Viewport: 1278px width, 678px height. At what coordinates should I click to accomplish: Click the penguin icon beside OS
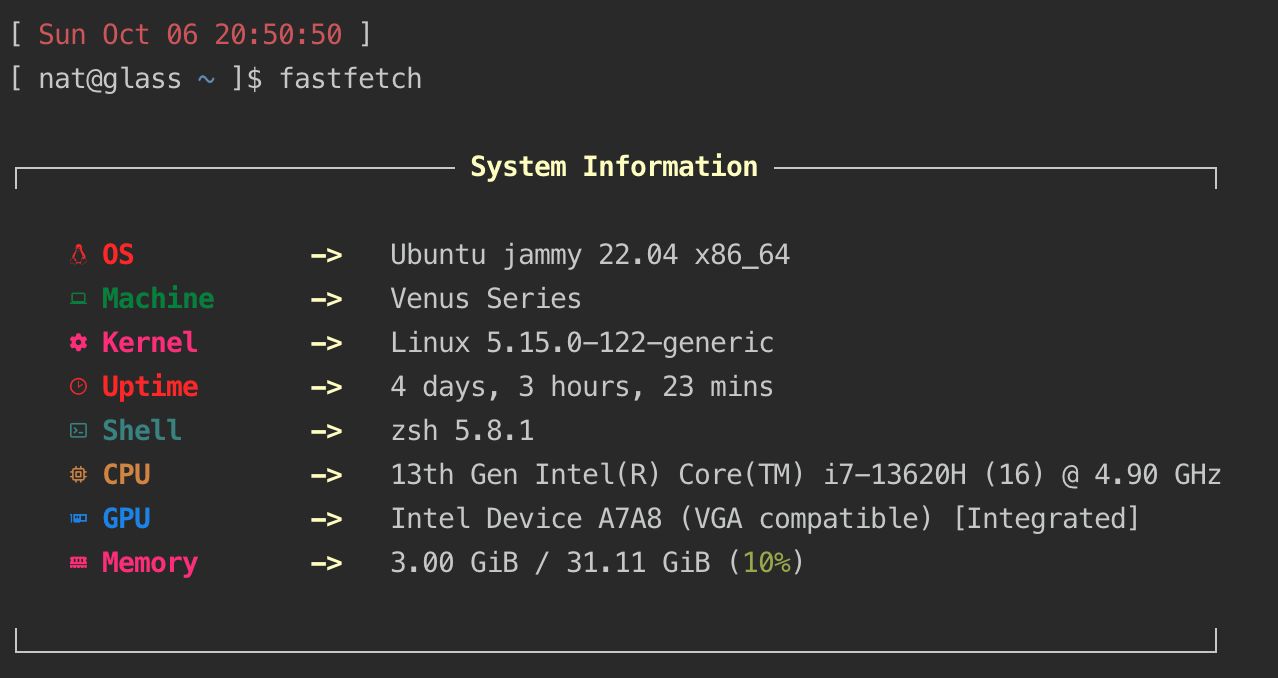pyautogui.click(x=78, y=255)
